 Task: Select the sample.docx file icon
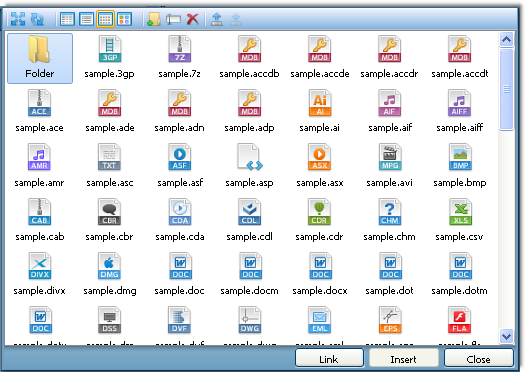(x=320, y=266)
